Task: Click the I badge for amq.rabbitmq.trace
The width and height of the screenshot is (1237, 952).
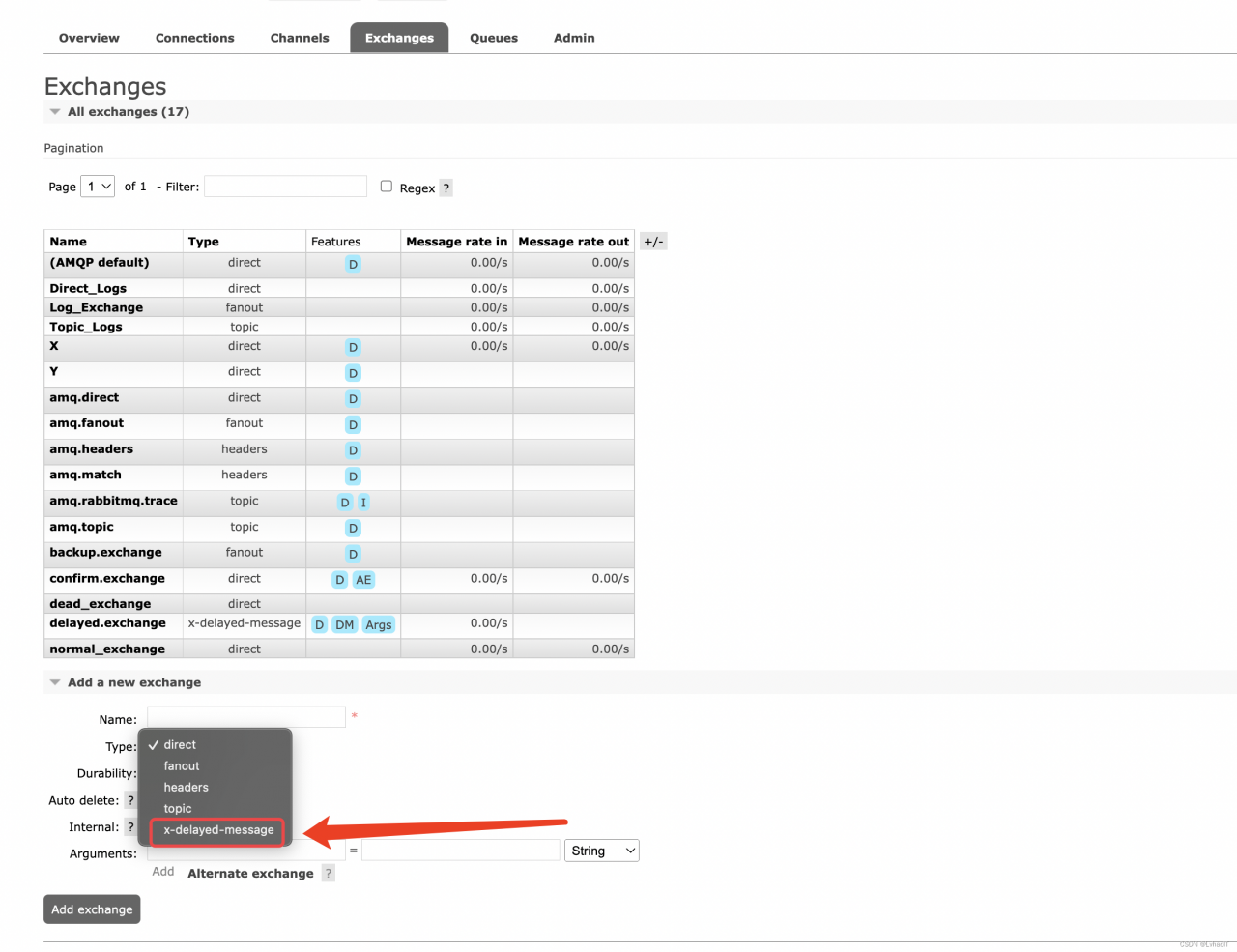Action: (x=363, y=503)
